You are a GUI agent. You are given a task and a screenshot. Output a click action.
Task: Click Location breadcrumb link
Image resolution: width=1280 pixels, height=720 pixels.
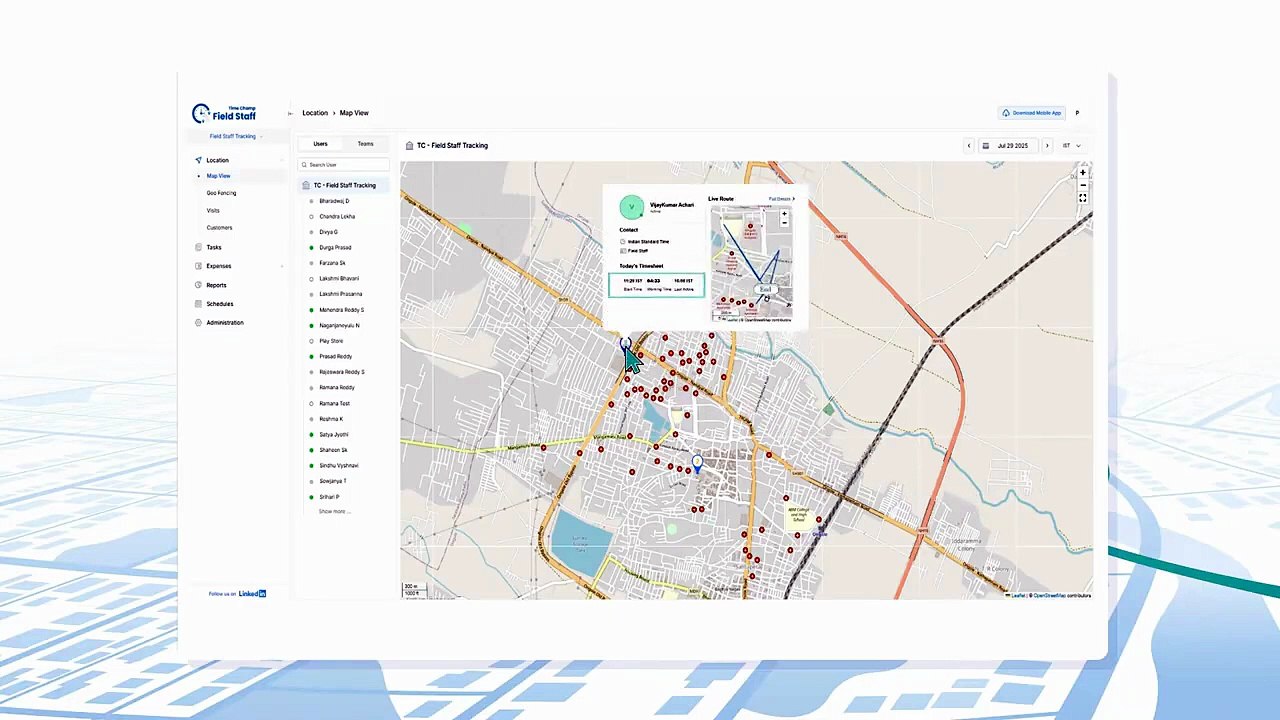click(315, 113)
